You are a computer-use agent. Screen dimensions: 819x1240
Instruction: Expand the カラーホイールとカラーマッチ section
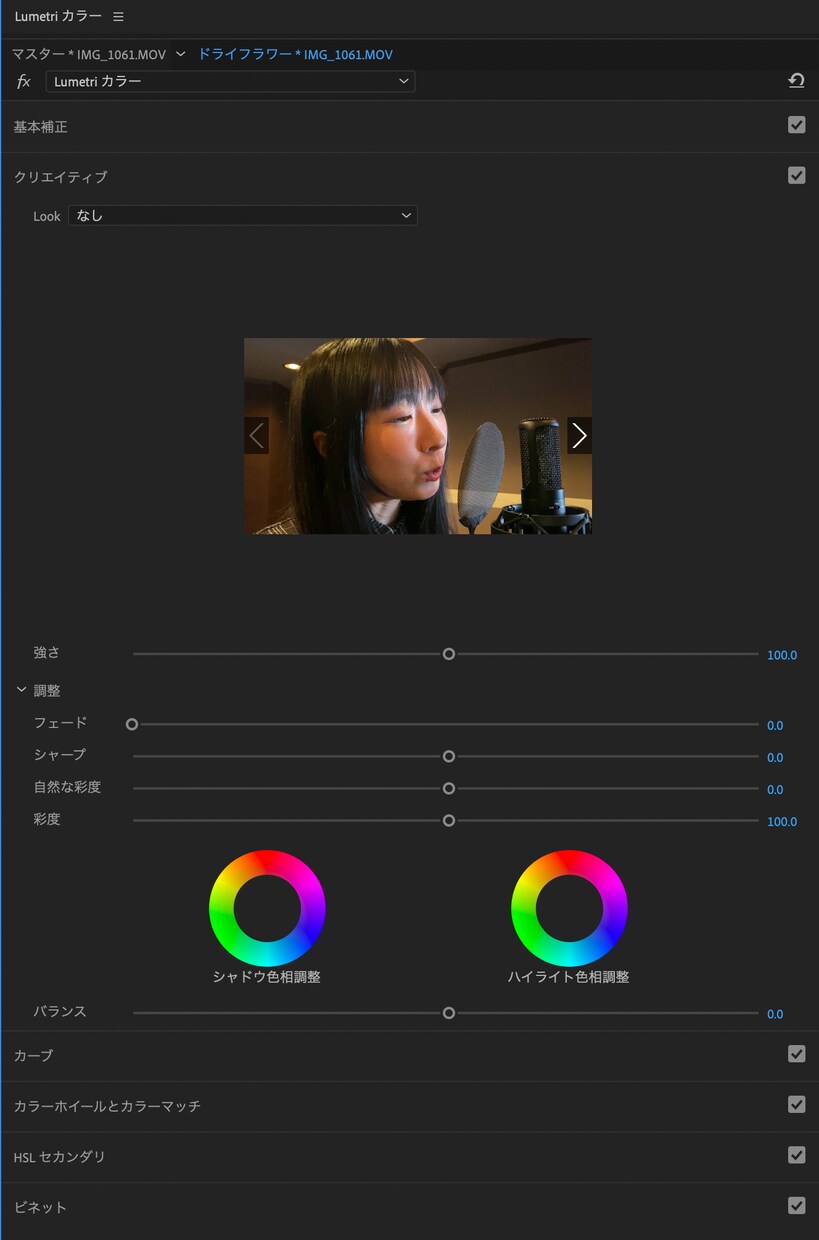[107, 1106]
